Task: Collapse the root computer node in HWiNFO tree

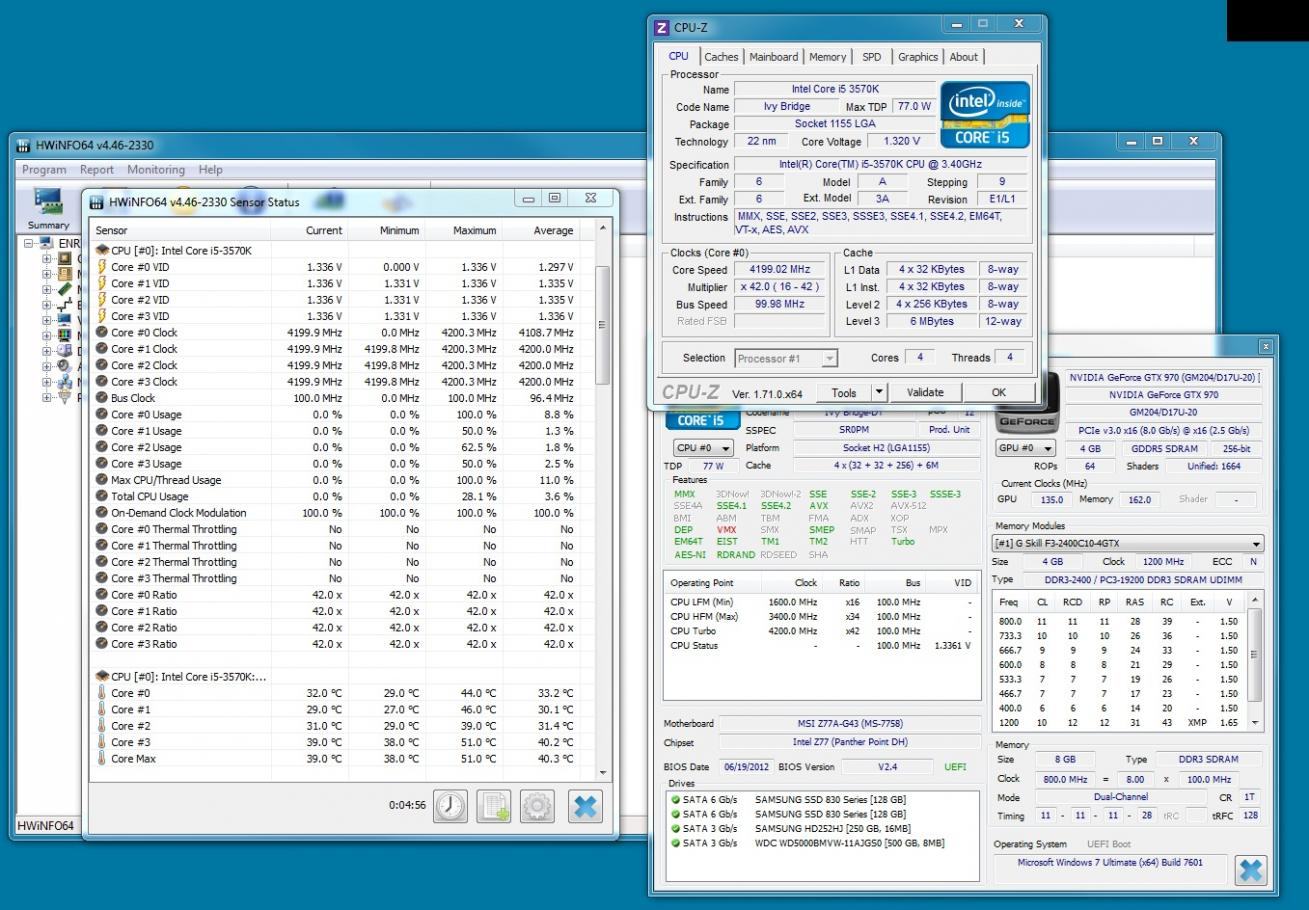Action: (x=29, y=243)
